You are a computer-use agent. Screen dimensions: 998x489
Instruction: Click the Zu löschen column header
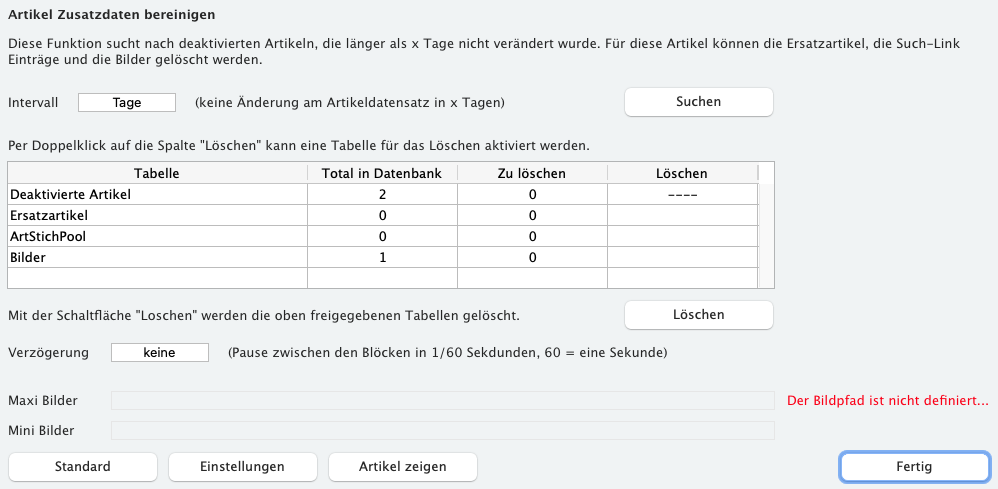532,173
